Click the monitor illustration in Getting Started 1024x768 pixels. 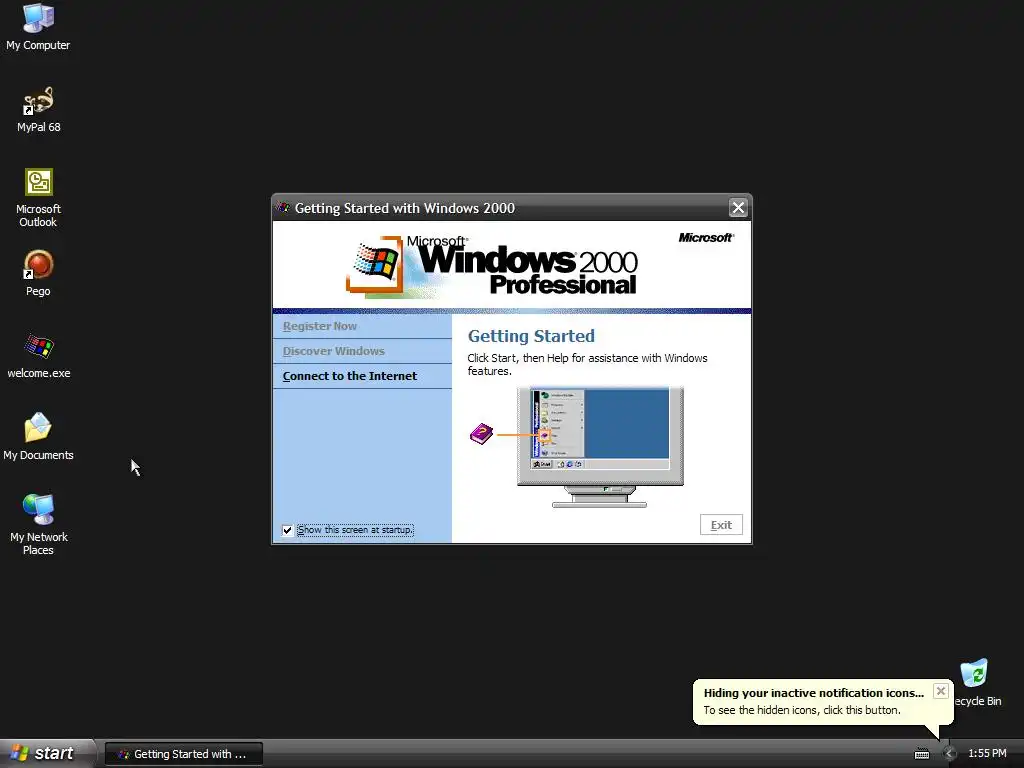pyautogui.click(x=600, y=447)
